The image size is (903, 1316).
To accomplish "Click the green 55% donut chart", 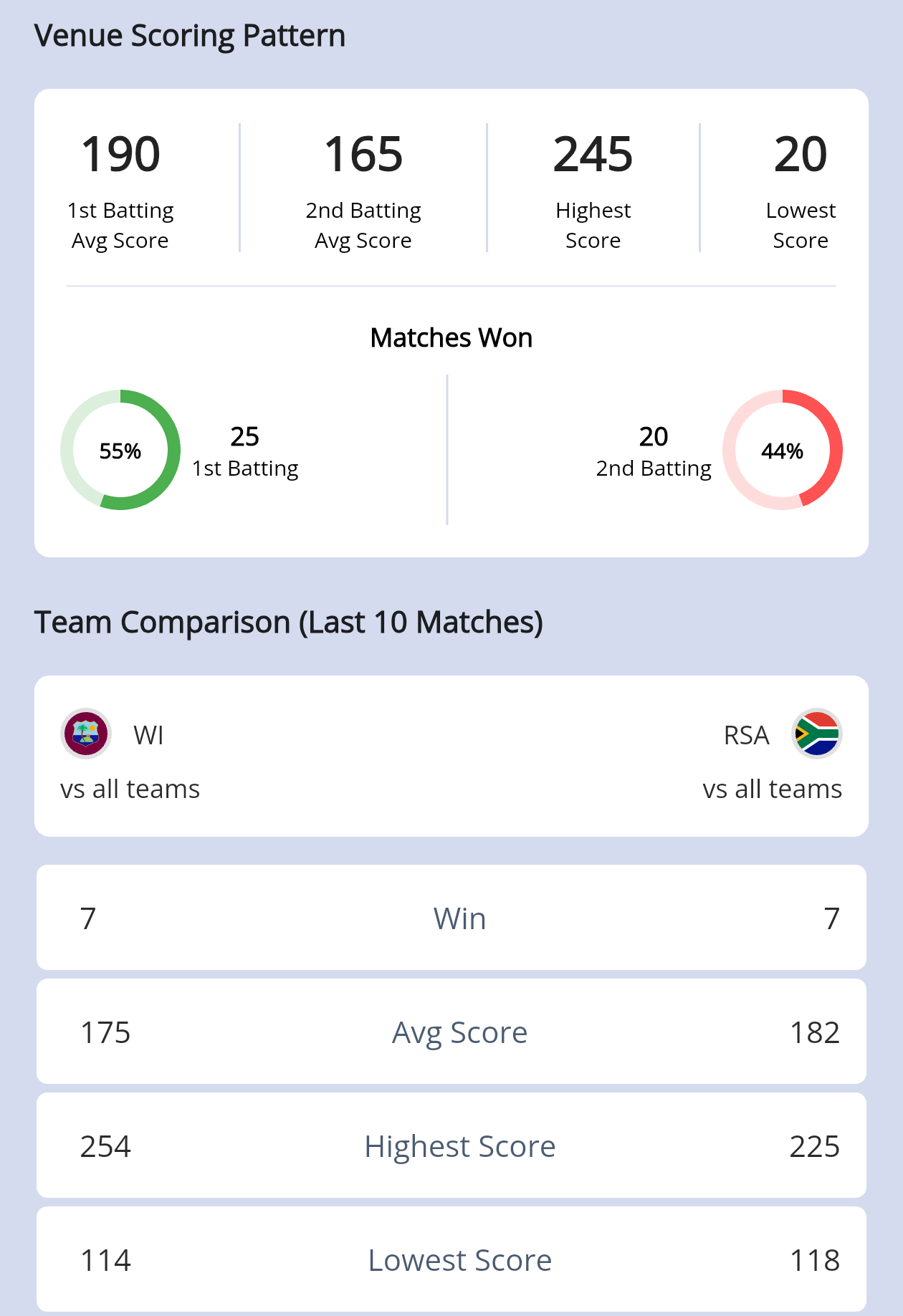I will click(120, 450).
